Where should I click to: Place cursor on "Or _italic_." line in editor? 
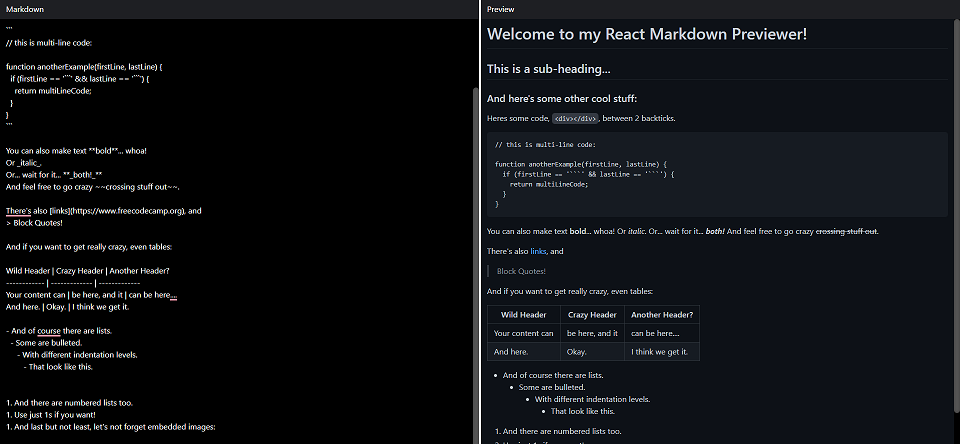tap(24, 163)
